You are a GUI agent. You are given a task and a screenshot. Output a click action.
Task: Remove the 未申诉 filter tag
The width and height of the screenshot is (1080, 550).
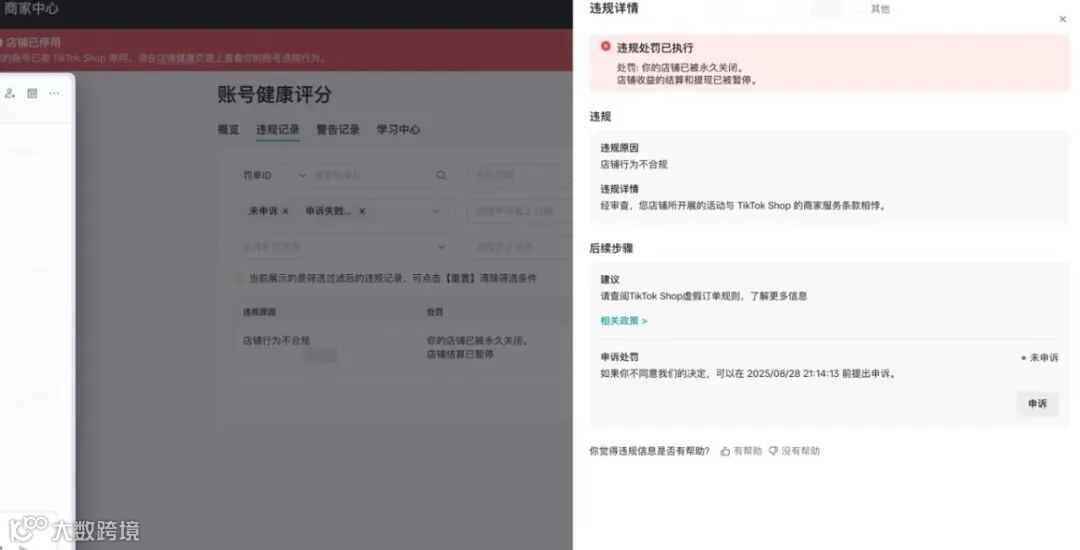pyautogui.click(x=285, y=211)
